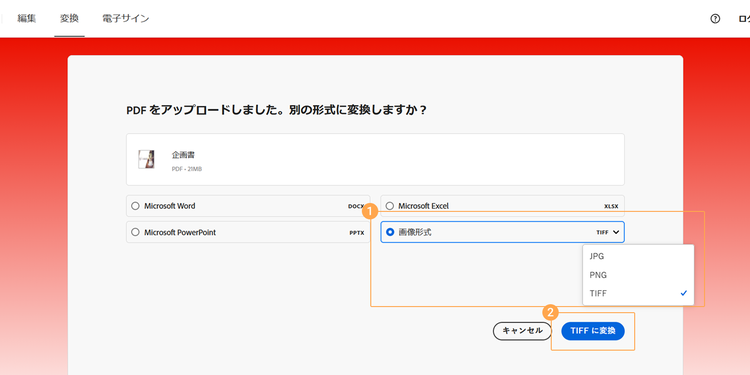Switch to the 変換 tab

69,19
